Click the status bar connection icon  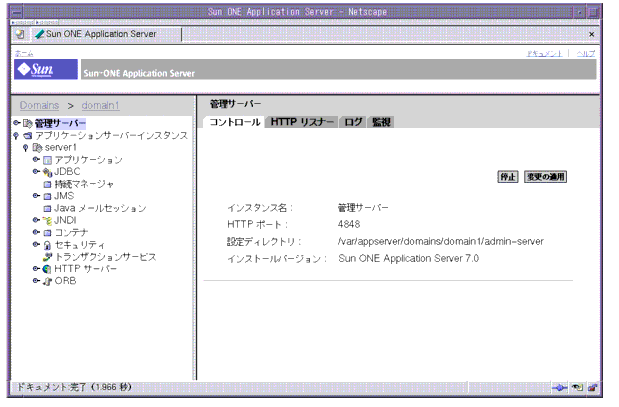pyautogui.click(x=559, y=388)
